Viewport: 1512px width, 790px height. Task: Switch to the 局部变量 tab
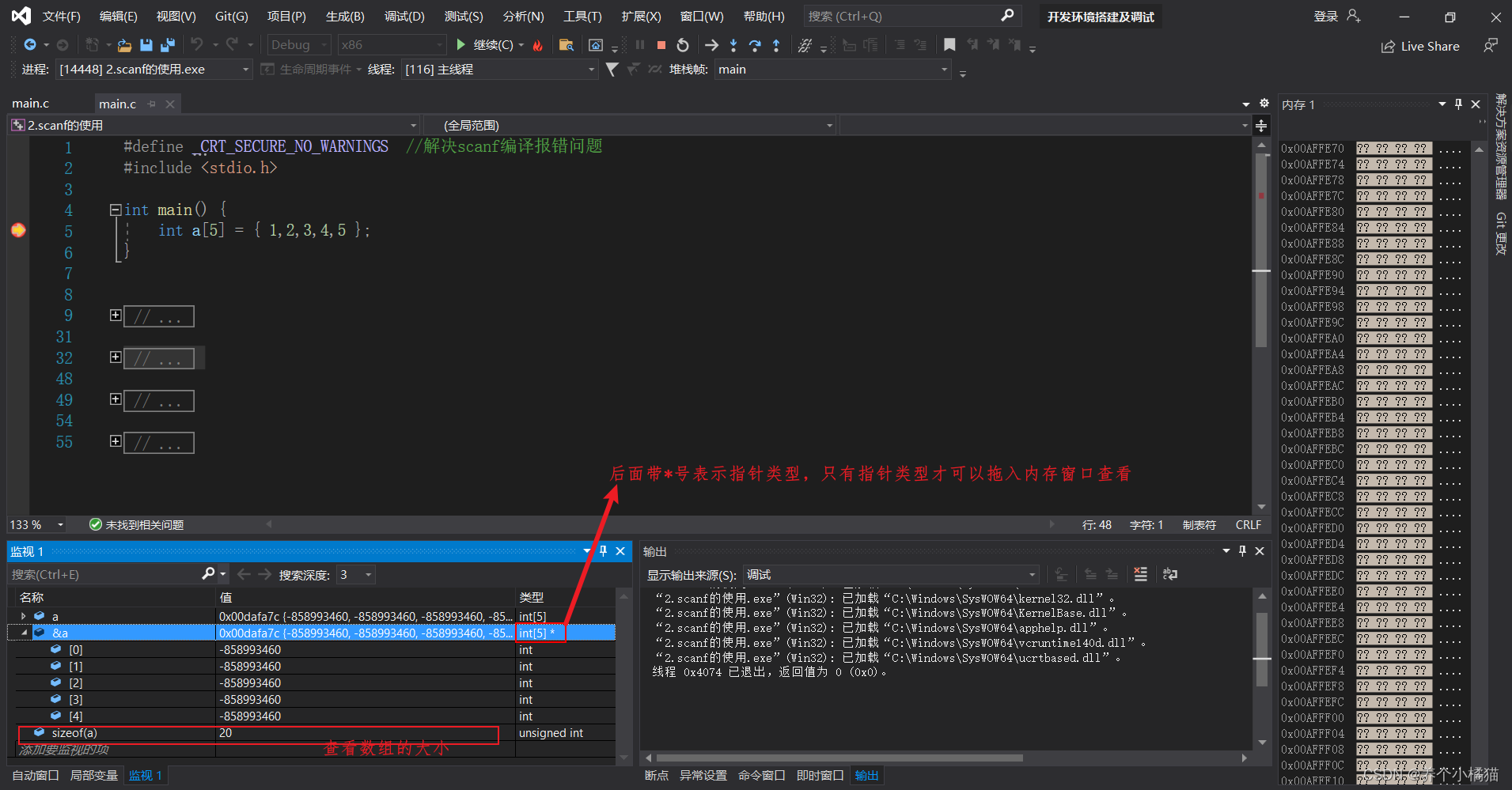point(94,776)
